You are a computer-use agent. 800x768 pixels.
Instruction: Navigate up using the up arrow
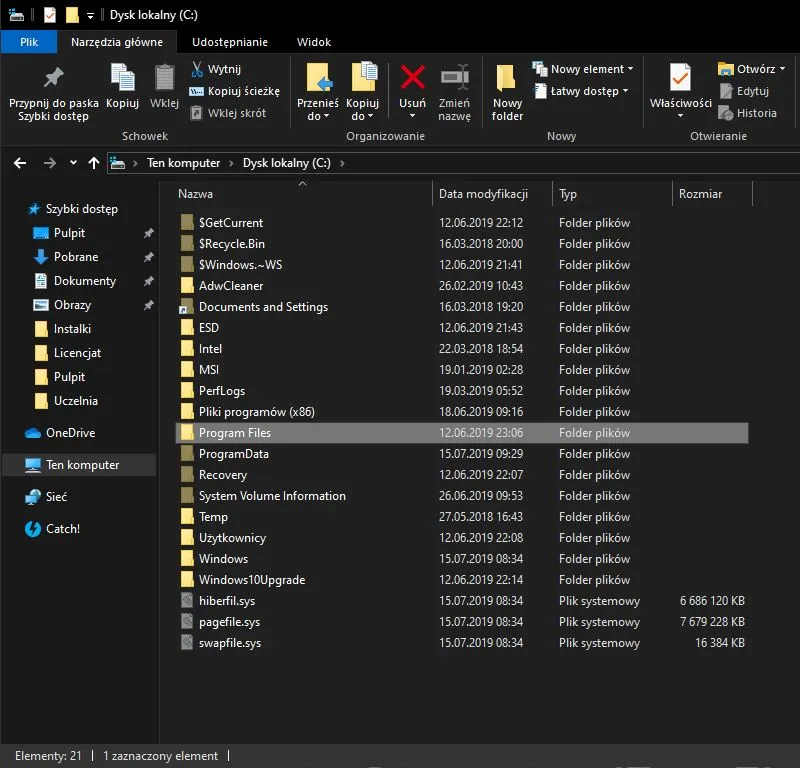click(x=95, y=162)
